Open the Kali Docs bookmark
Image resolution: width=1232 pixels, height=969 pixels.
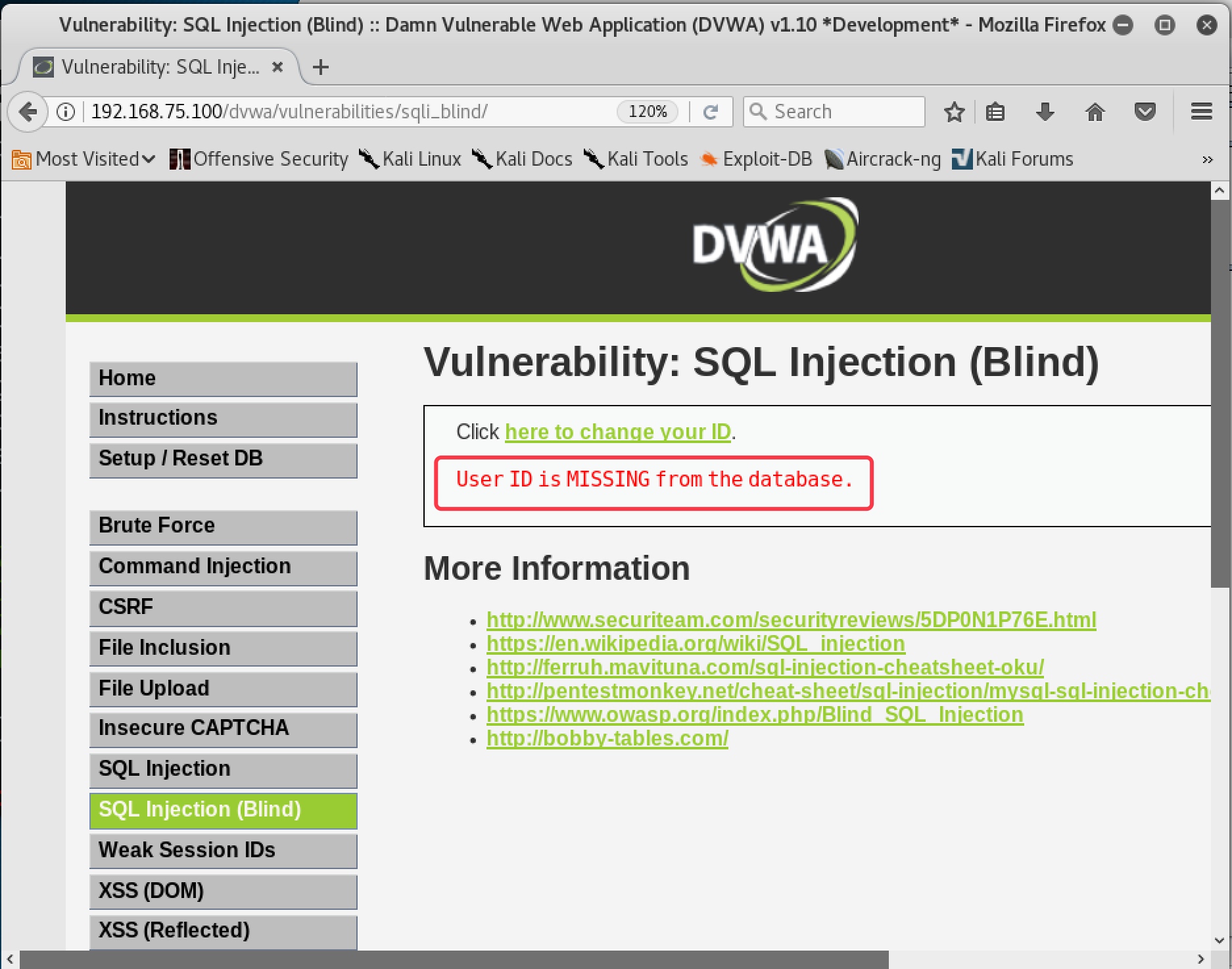coord(523,159)
